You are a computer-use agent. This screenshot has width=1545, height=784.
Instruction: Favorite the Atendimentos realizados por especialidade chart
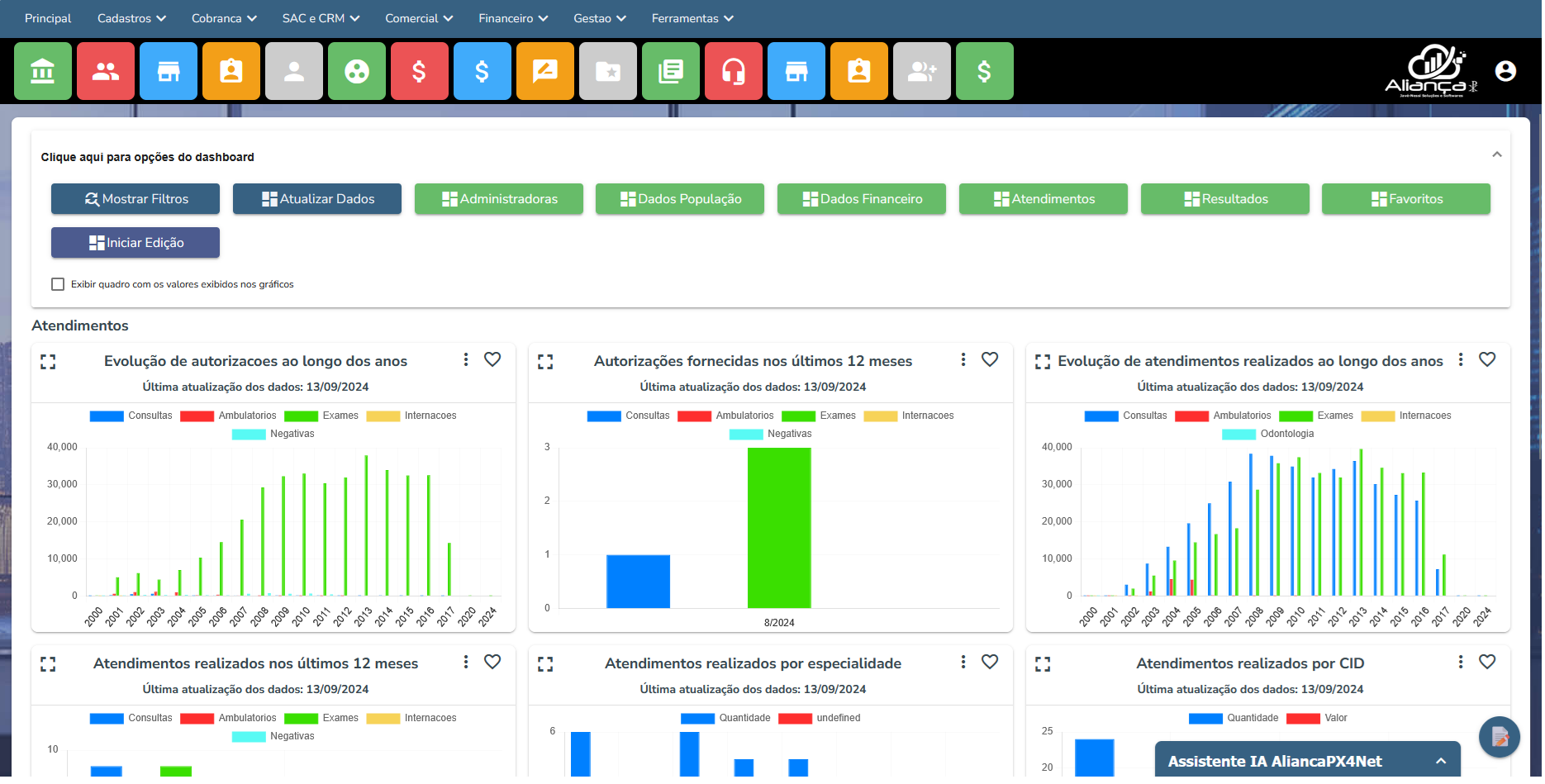point(990,662)
